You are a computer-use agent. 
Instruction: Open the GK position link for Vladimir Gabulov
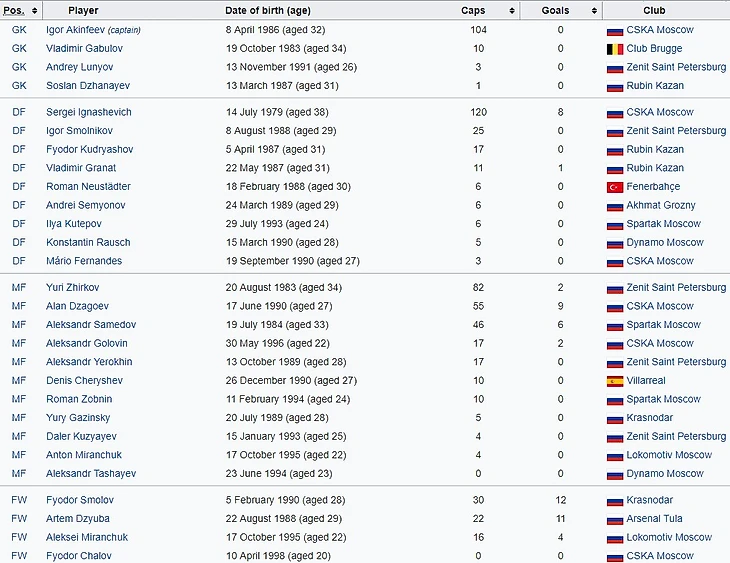coord(19,48)
